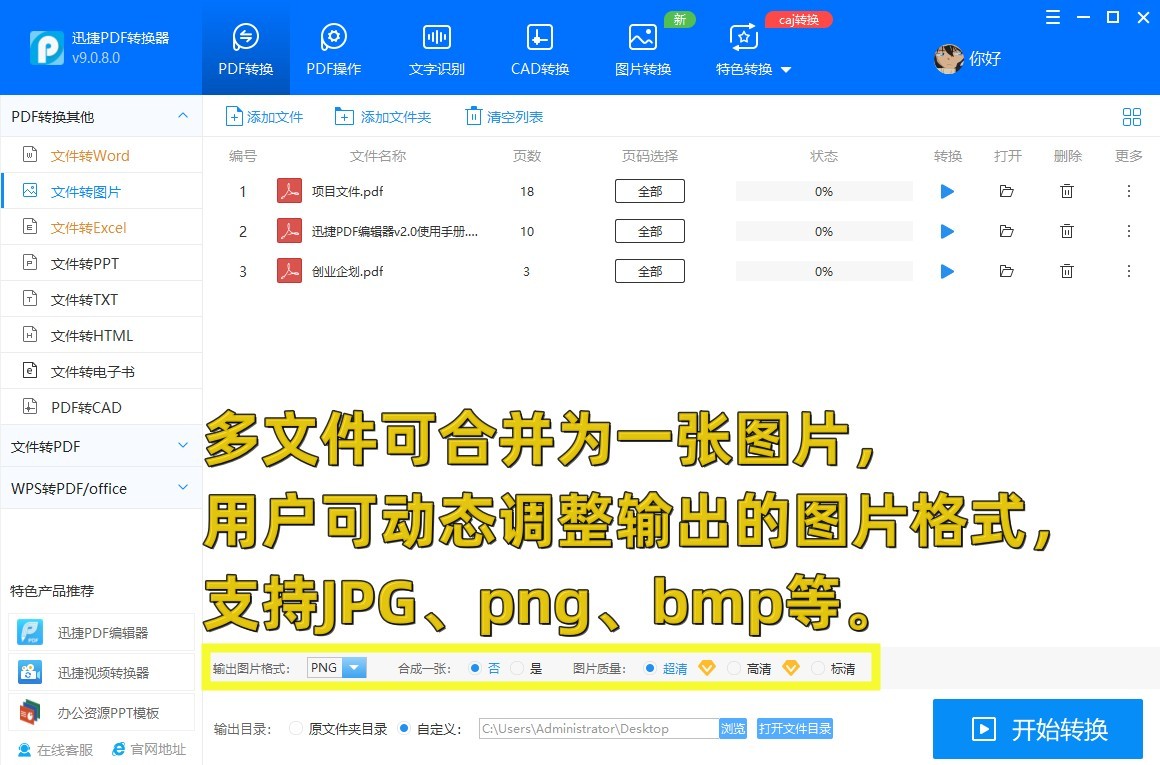Delete 创业企划.pdf from list

click(1067, 272)
